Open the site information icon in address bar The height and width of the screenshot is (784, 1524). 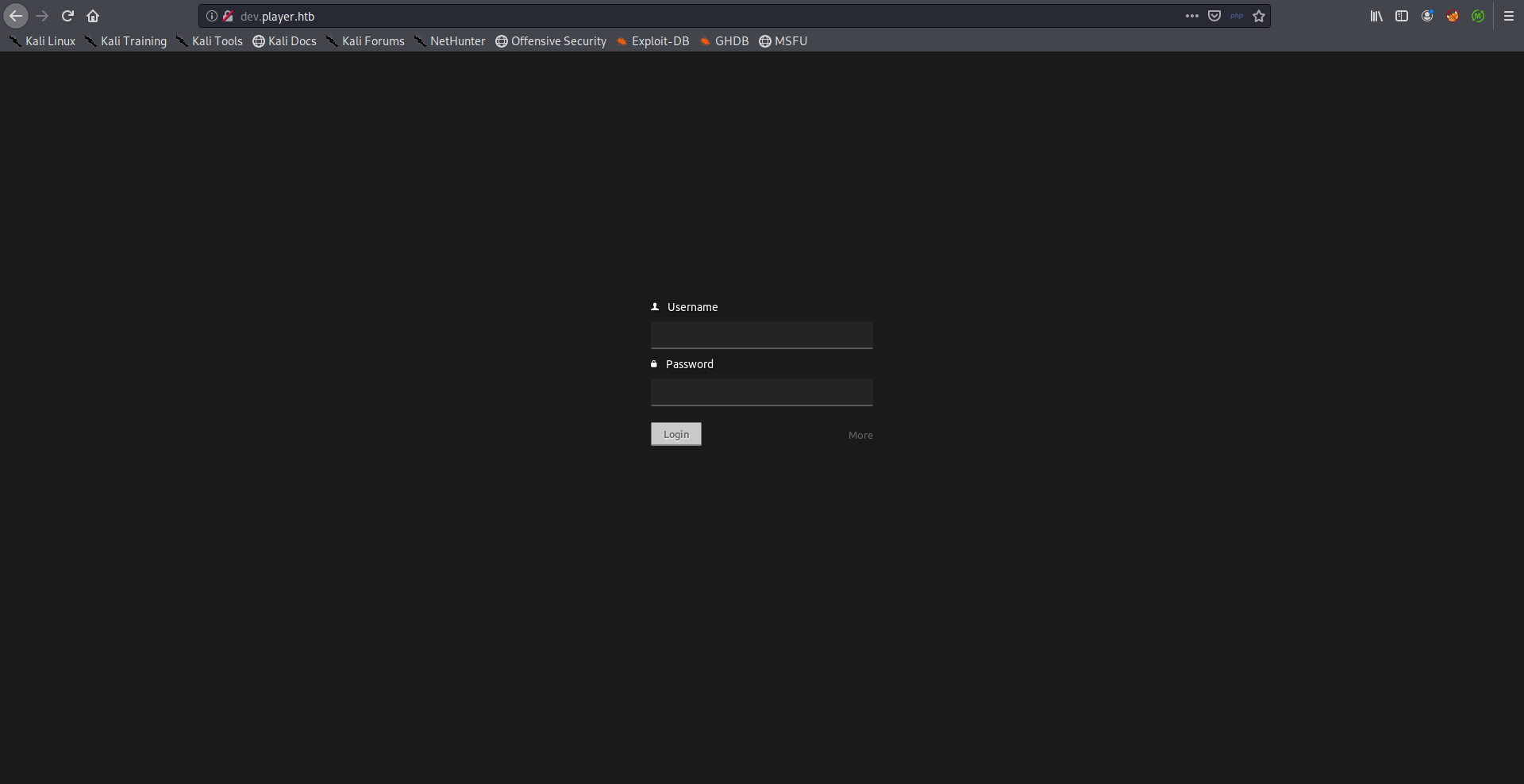212,16
